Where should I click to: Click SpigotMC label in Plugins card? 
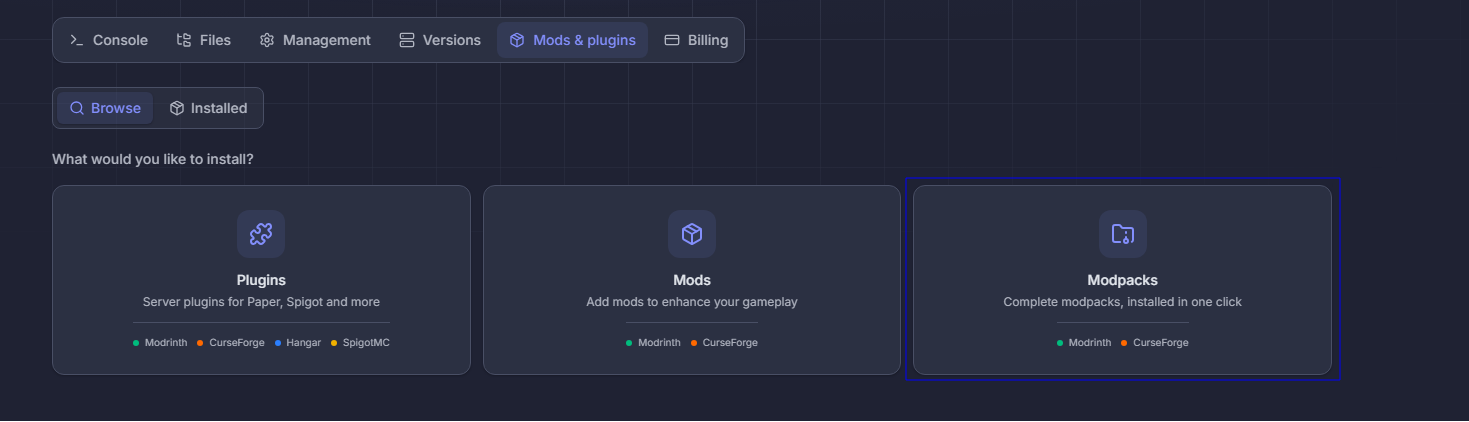tap(366, 343)
